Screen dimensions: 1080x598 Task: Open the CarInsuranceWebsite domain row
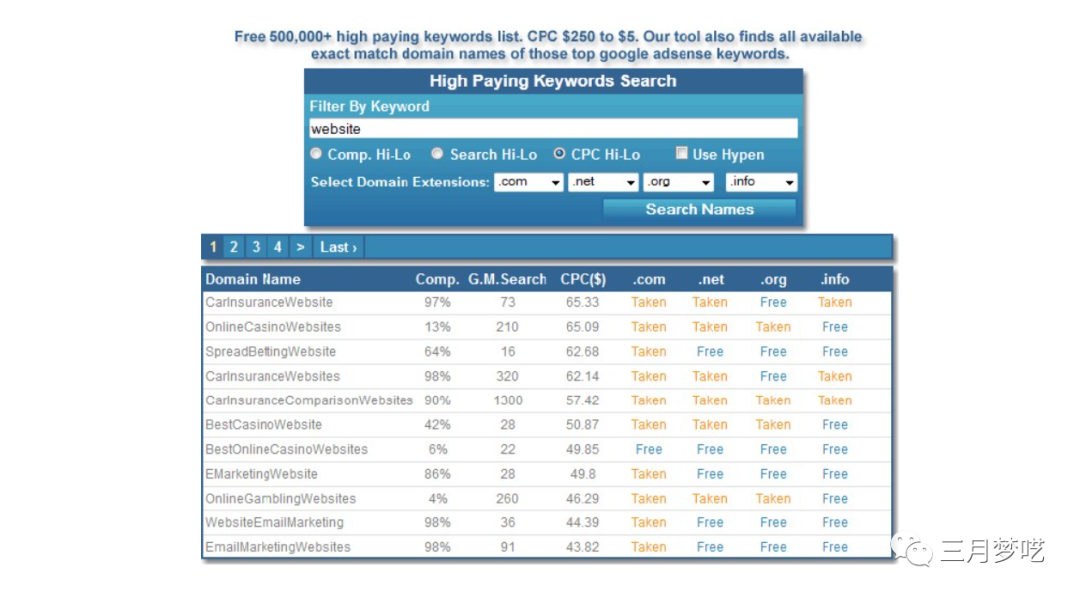coord(269,302)
